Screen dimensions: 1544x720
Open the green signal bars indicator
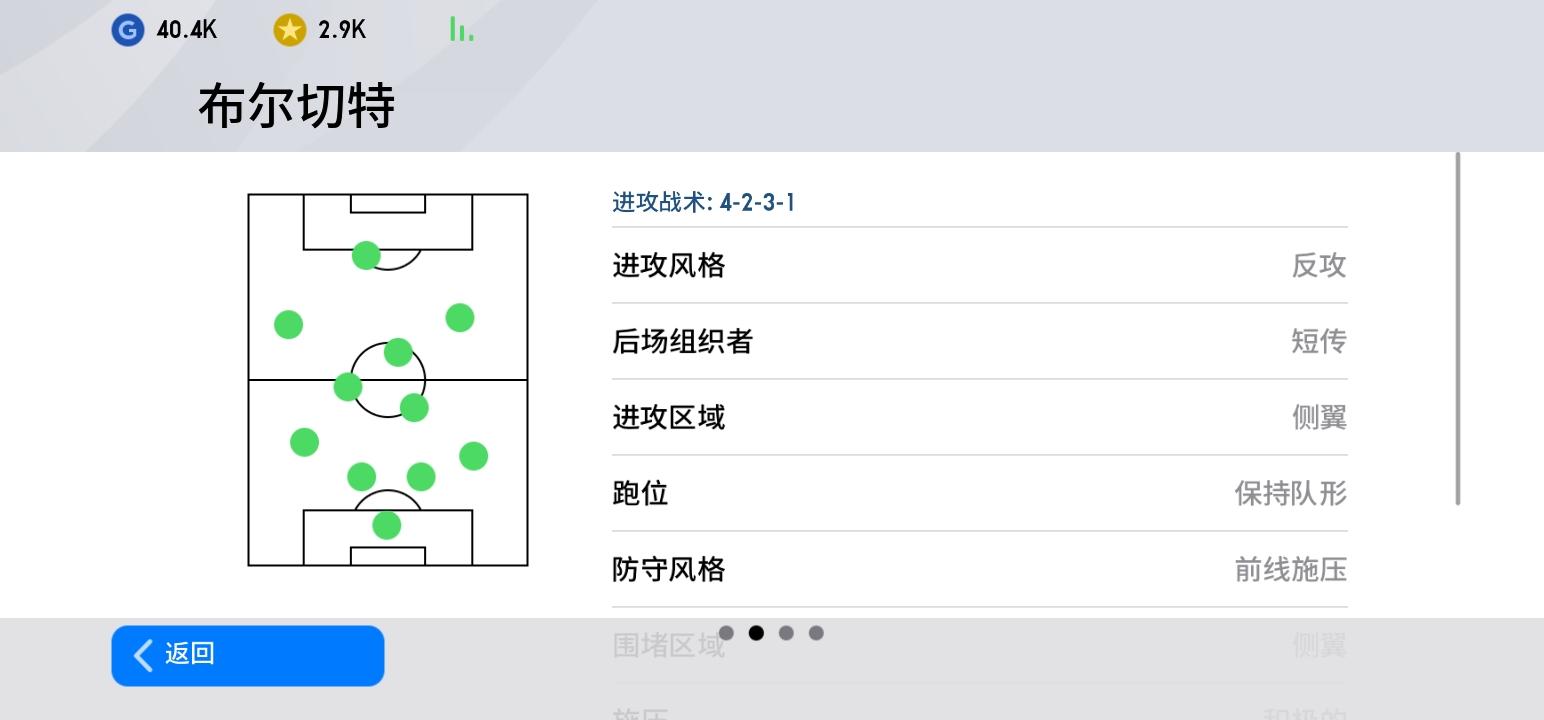[461, 29]
